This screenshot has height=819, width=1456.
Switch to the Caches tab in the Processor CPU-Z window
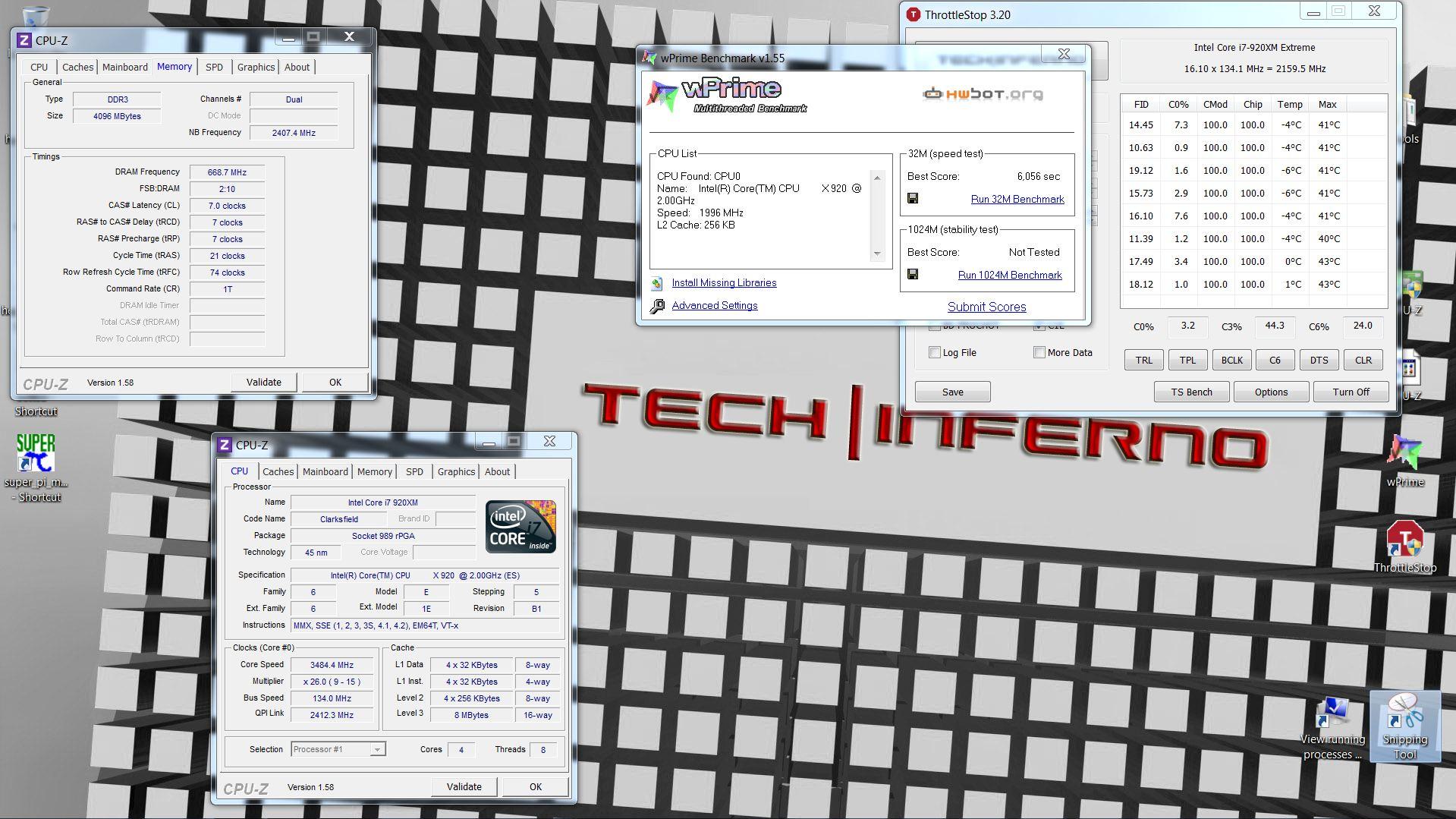pos(278,471)
